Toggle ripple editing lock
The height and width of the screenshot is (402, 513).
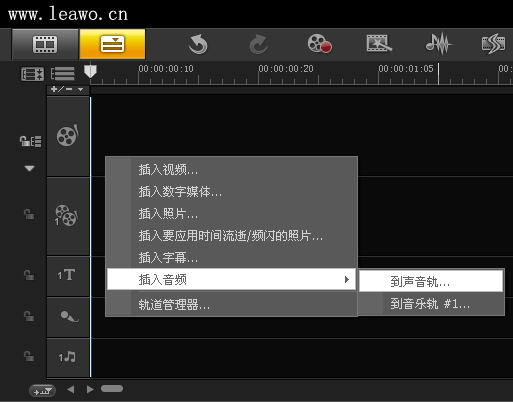pos(30,141)
